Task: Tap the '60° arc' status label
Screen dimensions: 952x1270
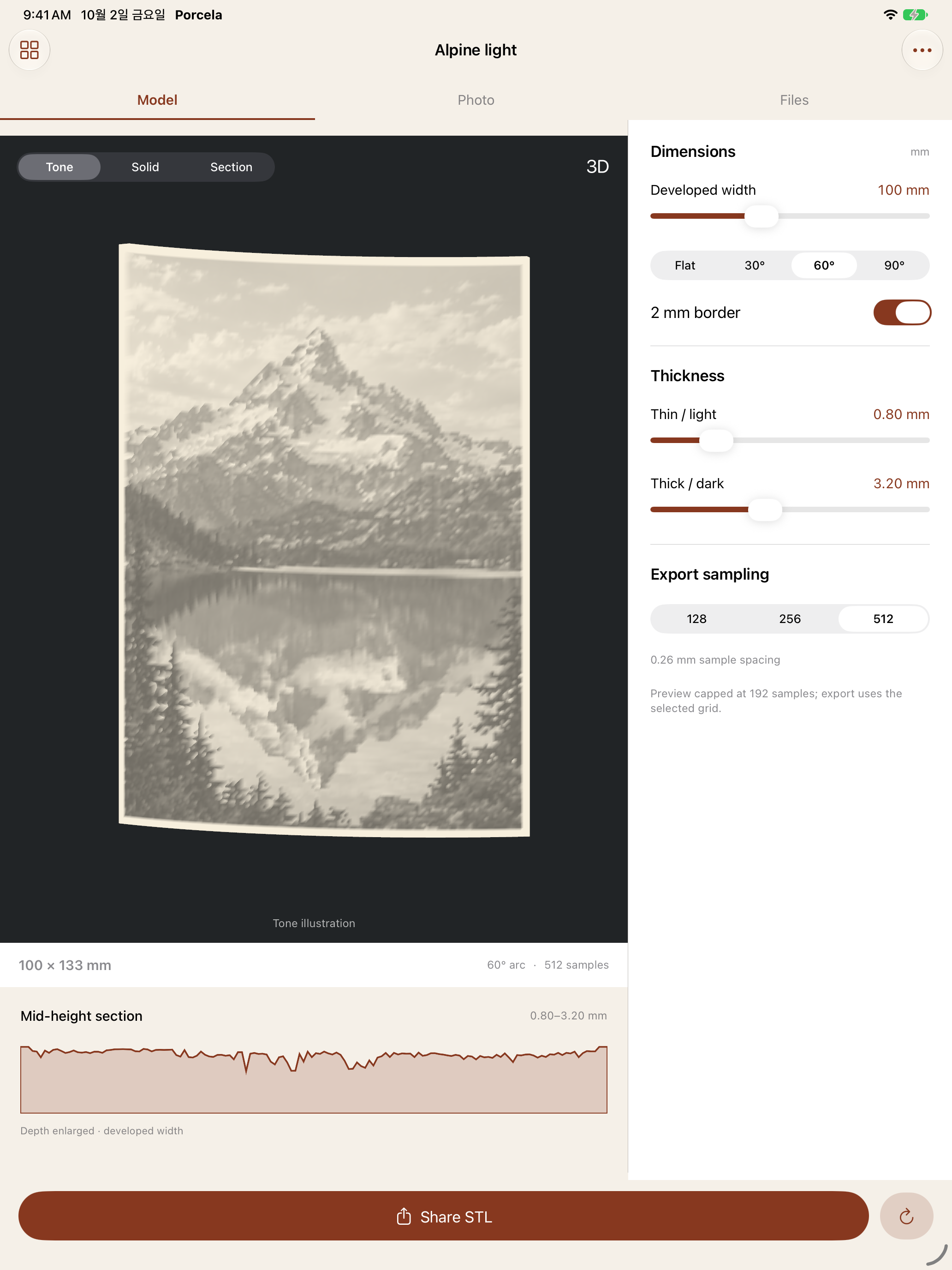Action: tap(506, 965)
